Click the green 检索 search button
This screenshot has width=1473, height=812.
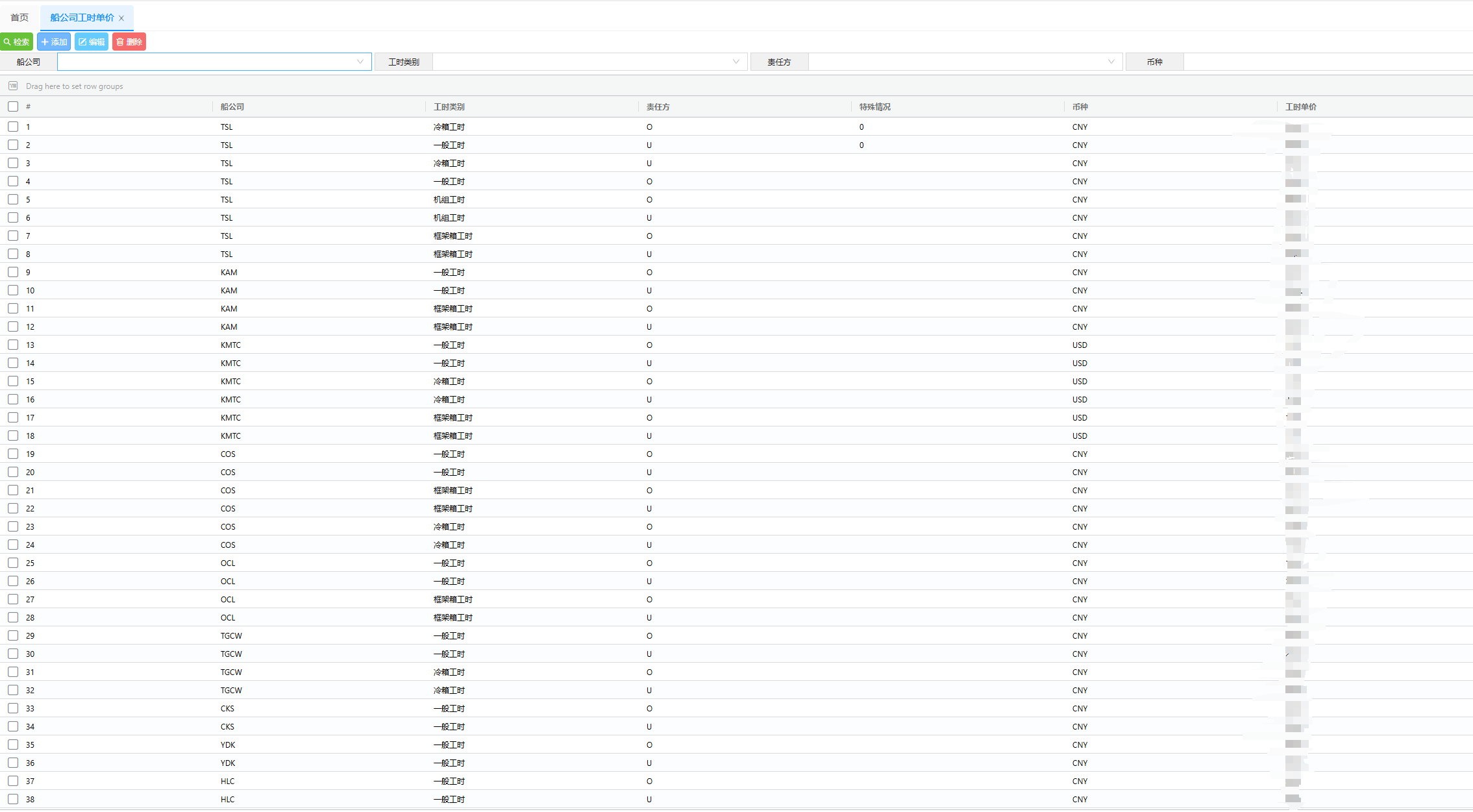click(x=16, y=42)
